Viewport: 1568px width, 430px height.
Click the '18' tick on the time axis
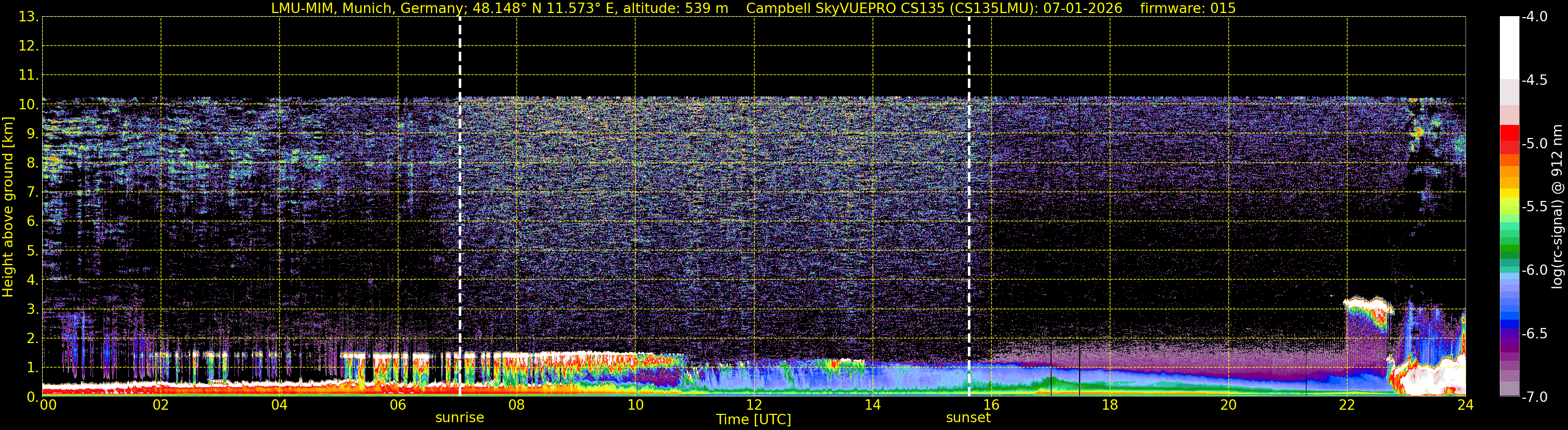[1110, 405]
